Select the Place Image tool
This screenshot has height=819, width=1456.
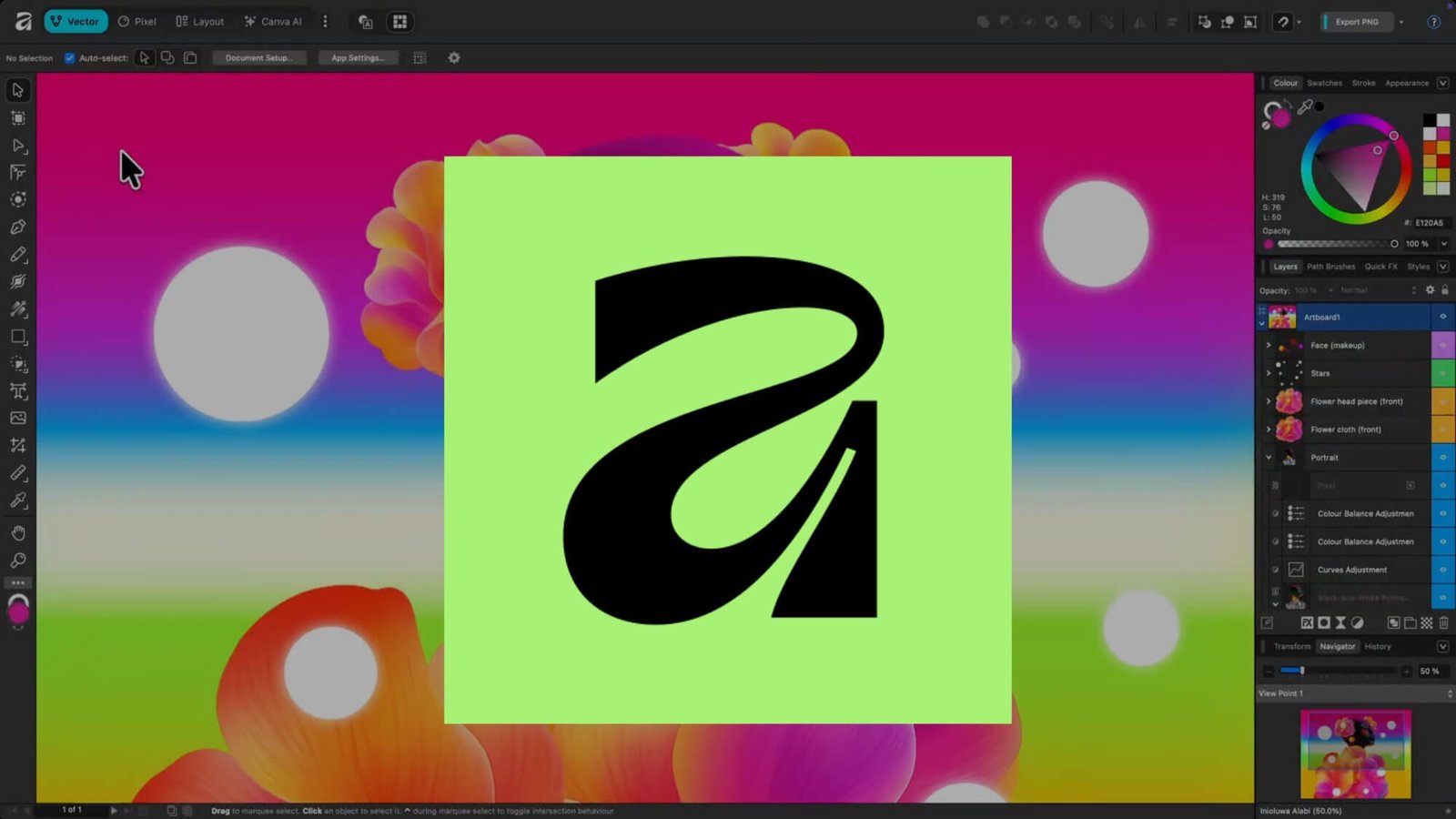pyautogui.click(x=18, y=419)
